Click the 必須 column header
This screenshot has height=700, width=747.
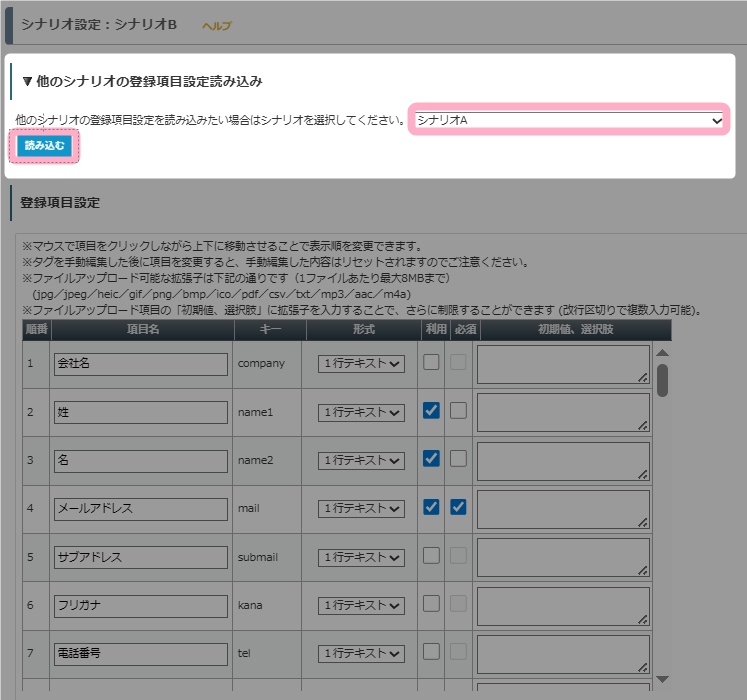tap(465, 330)
